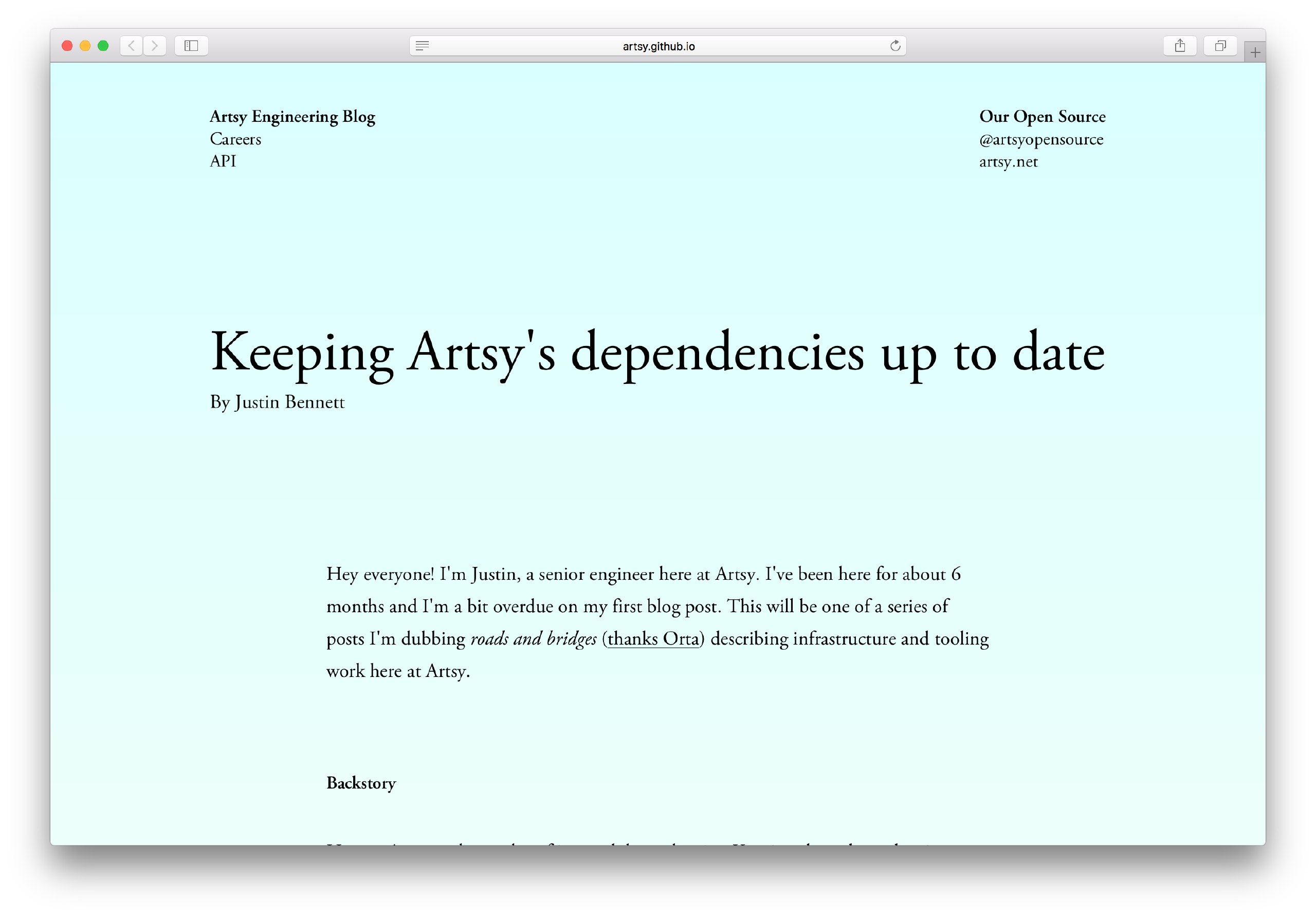Click the Safari back arrow button

(131, 46)
